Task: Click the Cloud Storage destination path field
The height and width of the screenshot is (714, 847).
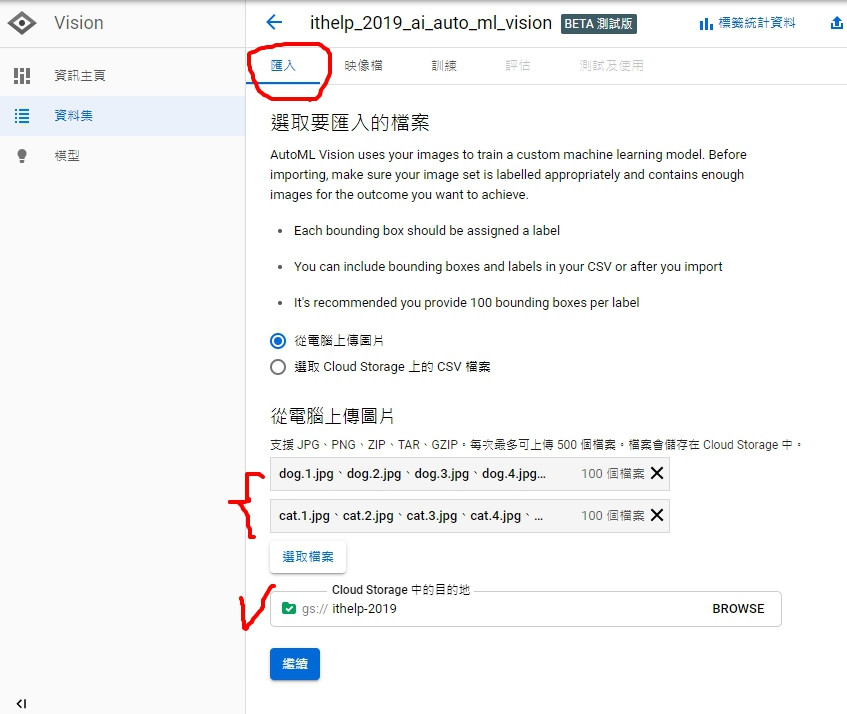Action: 526,609
